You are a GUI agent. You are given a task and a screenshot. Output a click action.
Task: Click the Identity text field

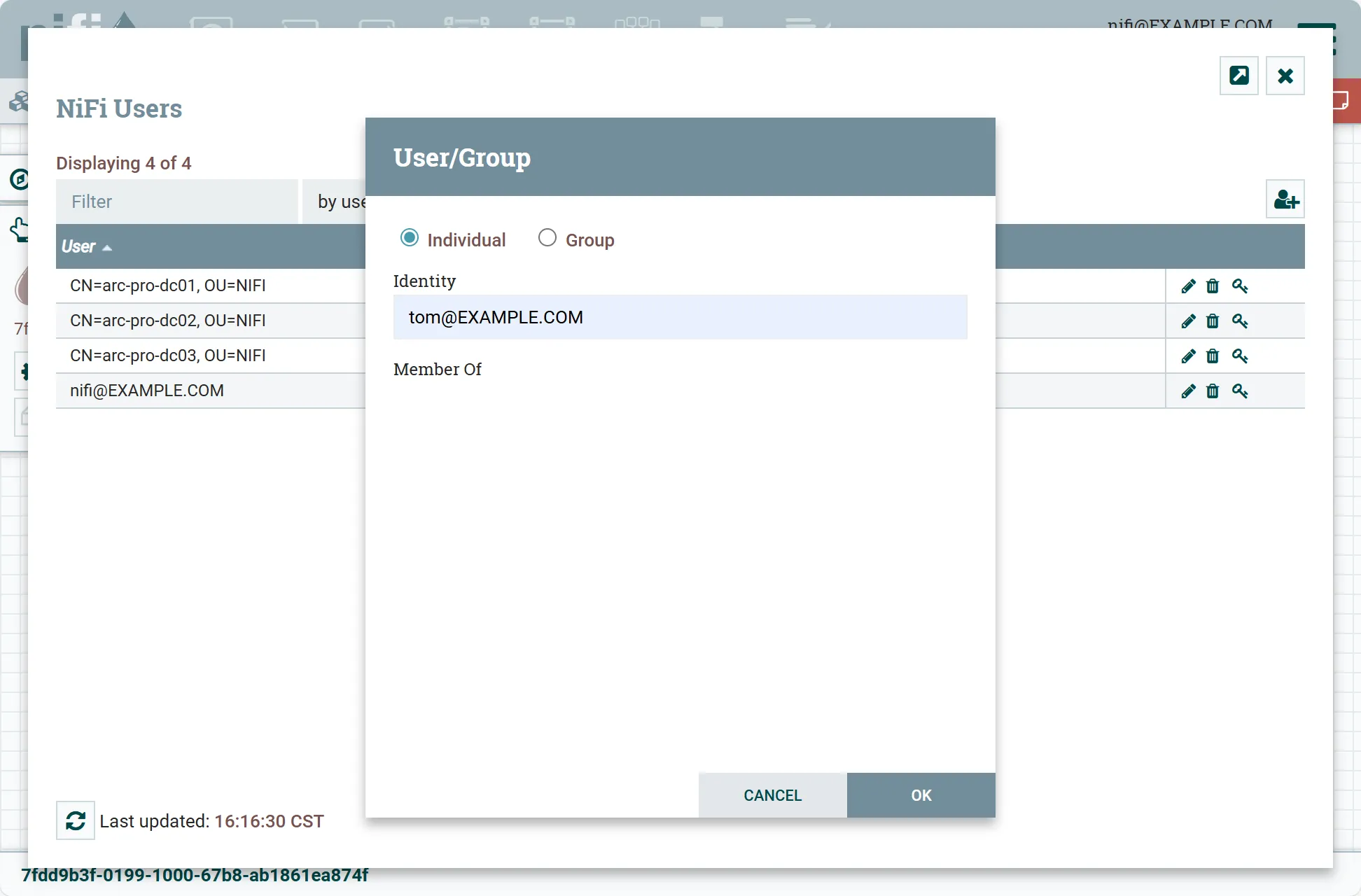680,317
